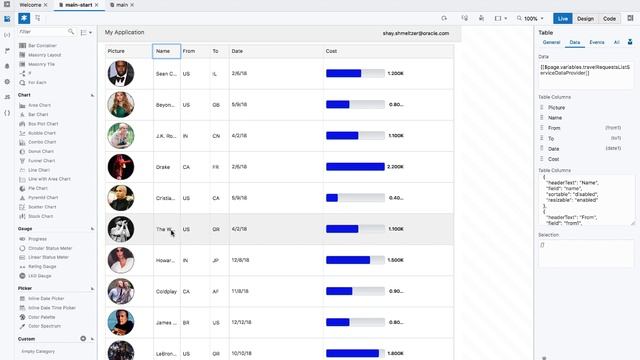Select the From entry in Table Columns
This screenshot has height=360, width=640.
(x=554, y=128)
